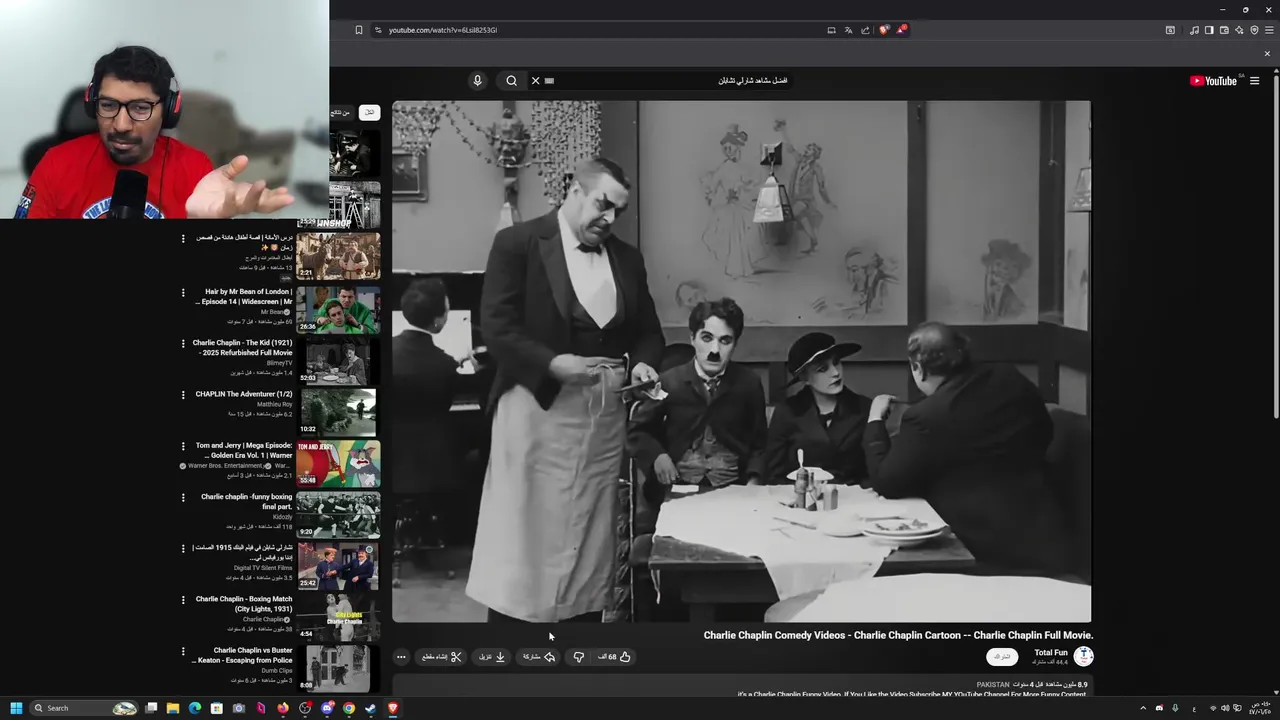
Task: Open options menu for The Kid (1921) video
Action: [183, 344]
